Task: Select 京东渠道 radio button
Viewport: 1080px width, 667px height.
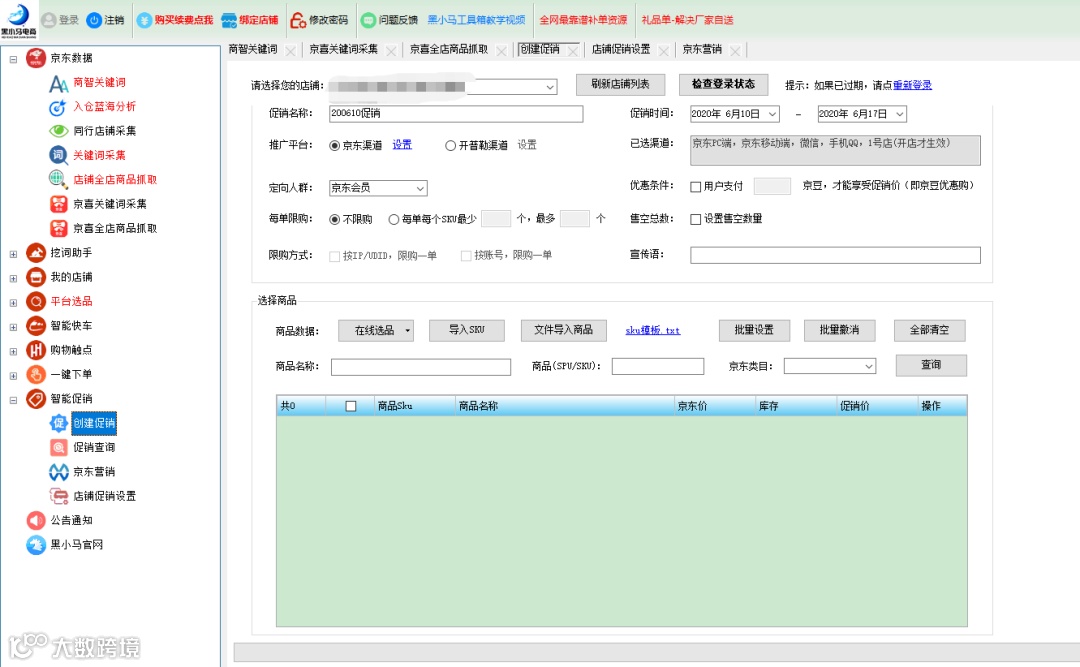Action: coord(335,145)
